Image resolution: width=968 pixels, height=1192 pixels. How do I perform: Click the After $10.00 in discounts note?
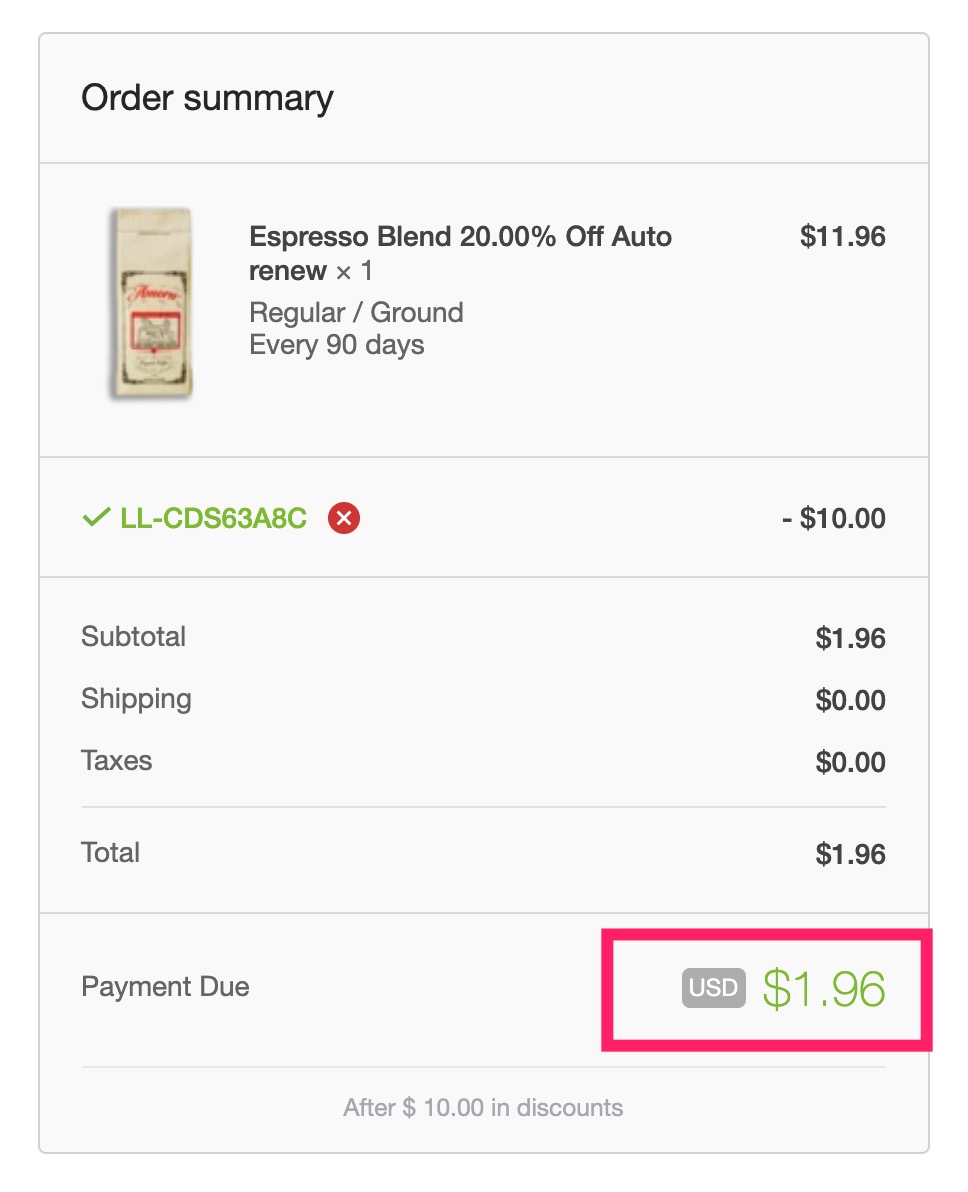(483, 1108)
